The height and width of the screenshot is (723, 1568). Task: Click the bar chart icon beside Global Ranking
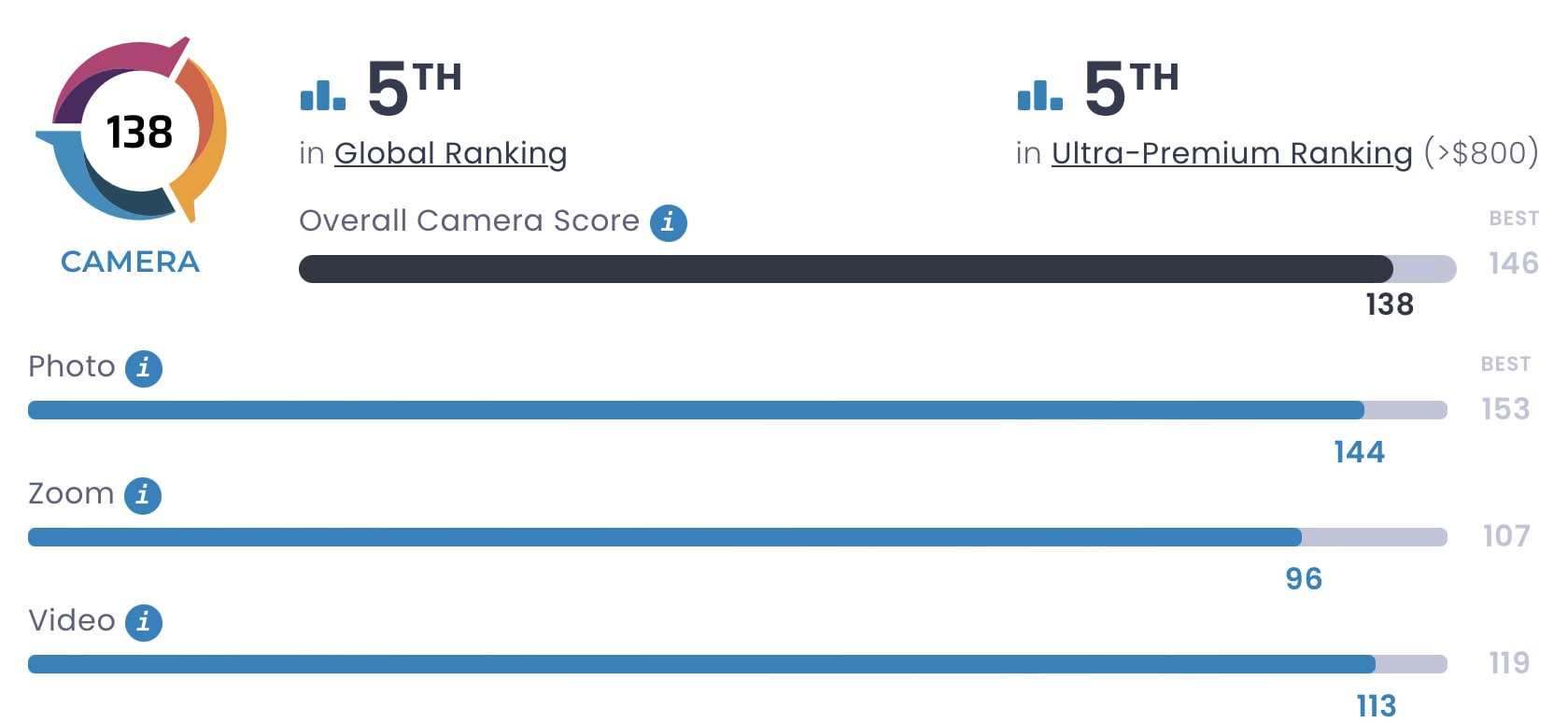pyautogui.click(x=323, y=94)
